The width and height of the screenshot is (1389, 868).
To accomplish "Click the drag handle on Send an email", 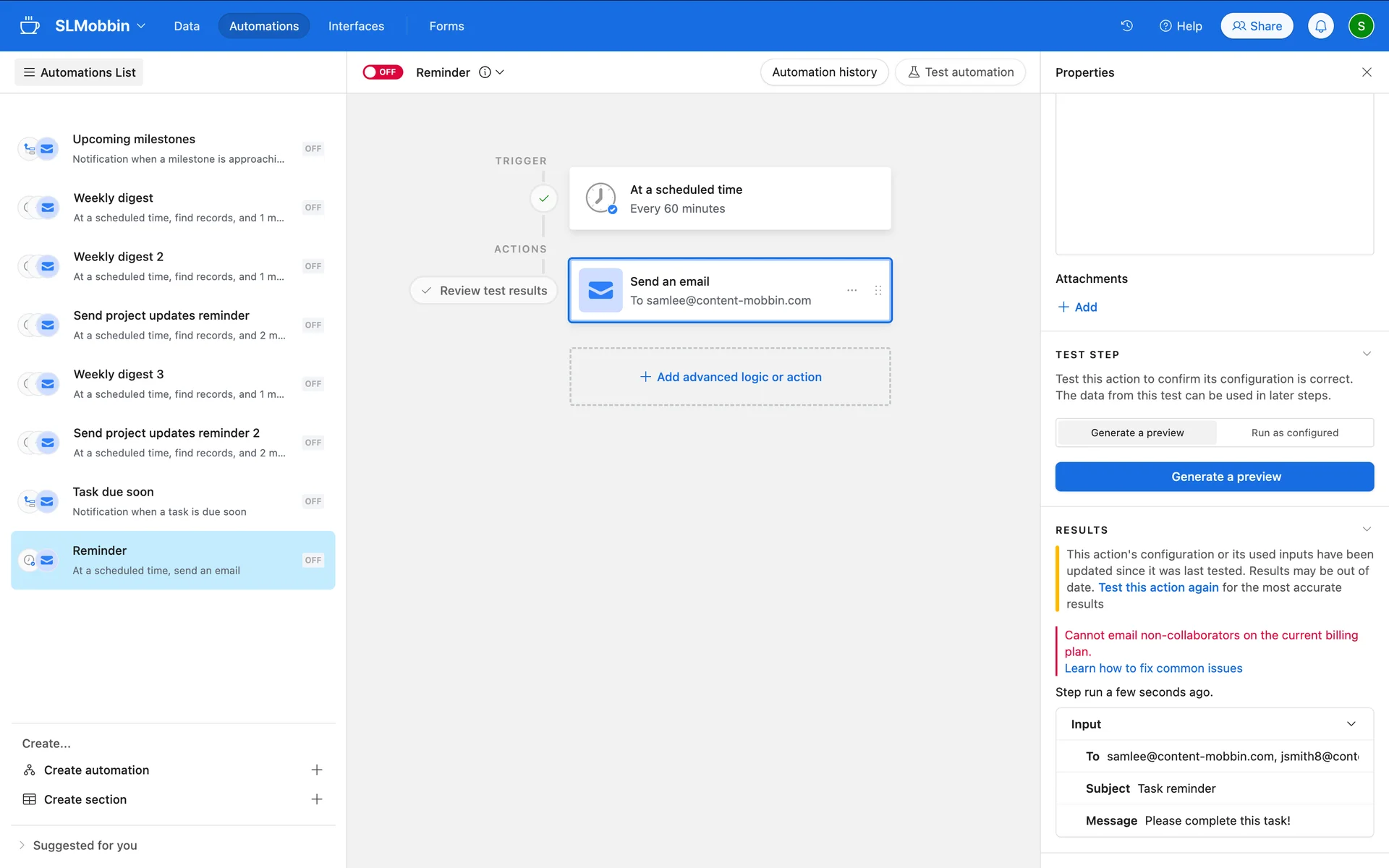I will [878, 290].
